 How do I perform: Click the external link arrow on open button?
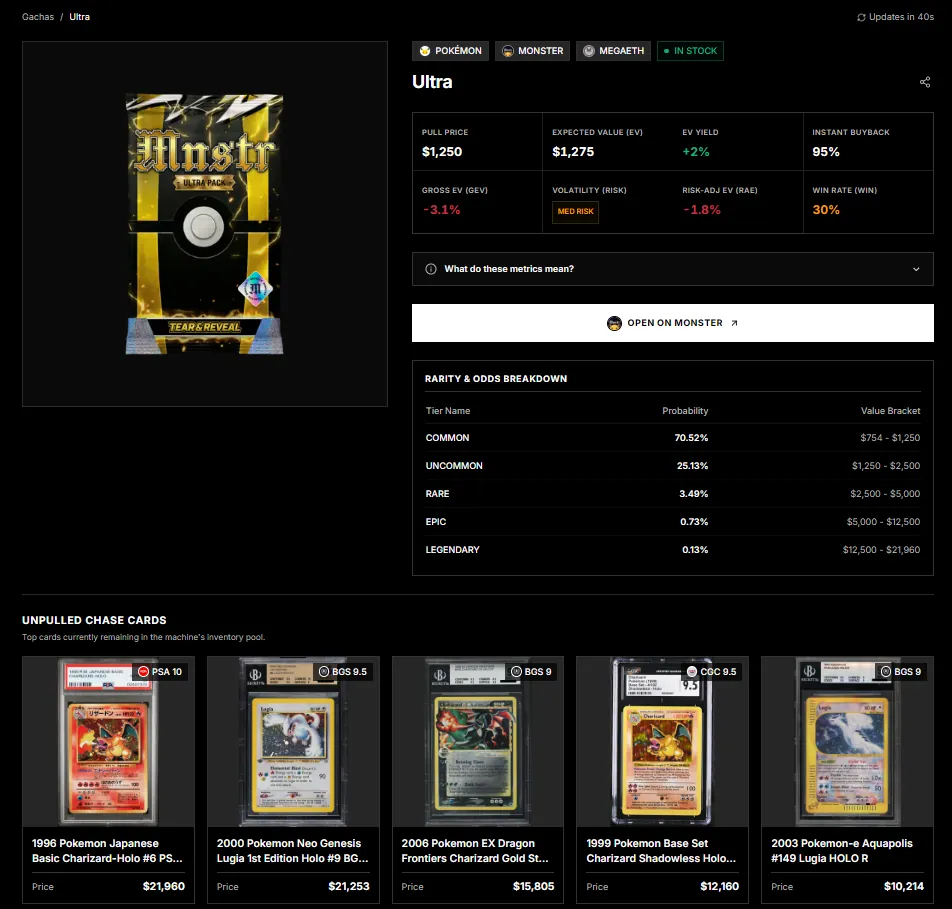tap(734, 323)
